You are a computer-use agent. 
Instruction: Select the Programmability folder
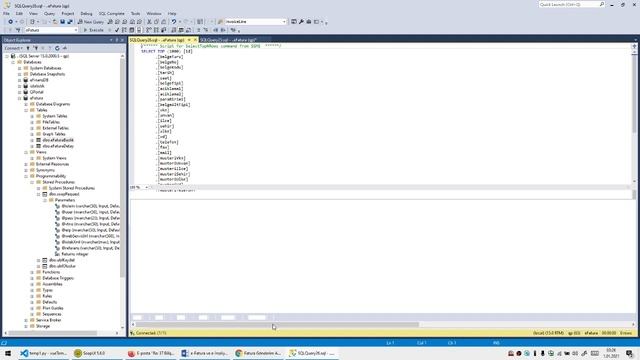[51, 176]
